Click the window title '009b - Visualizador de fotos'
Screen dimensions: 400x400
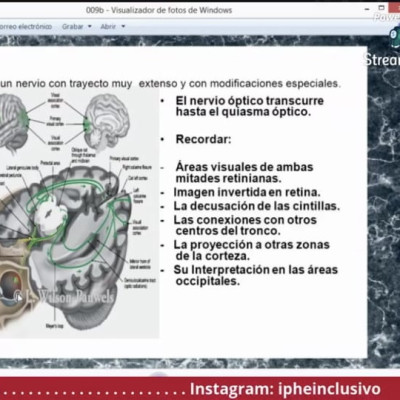pyautogui.click(x=159, y=10)
